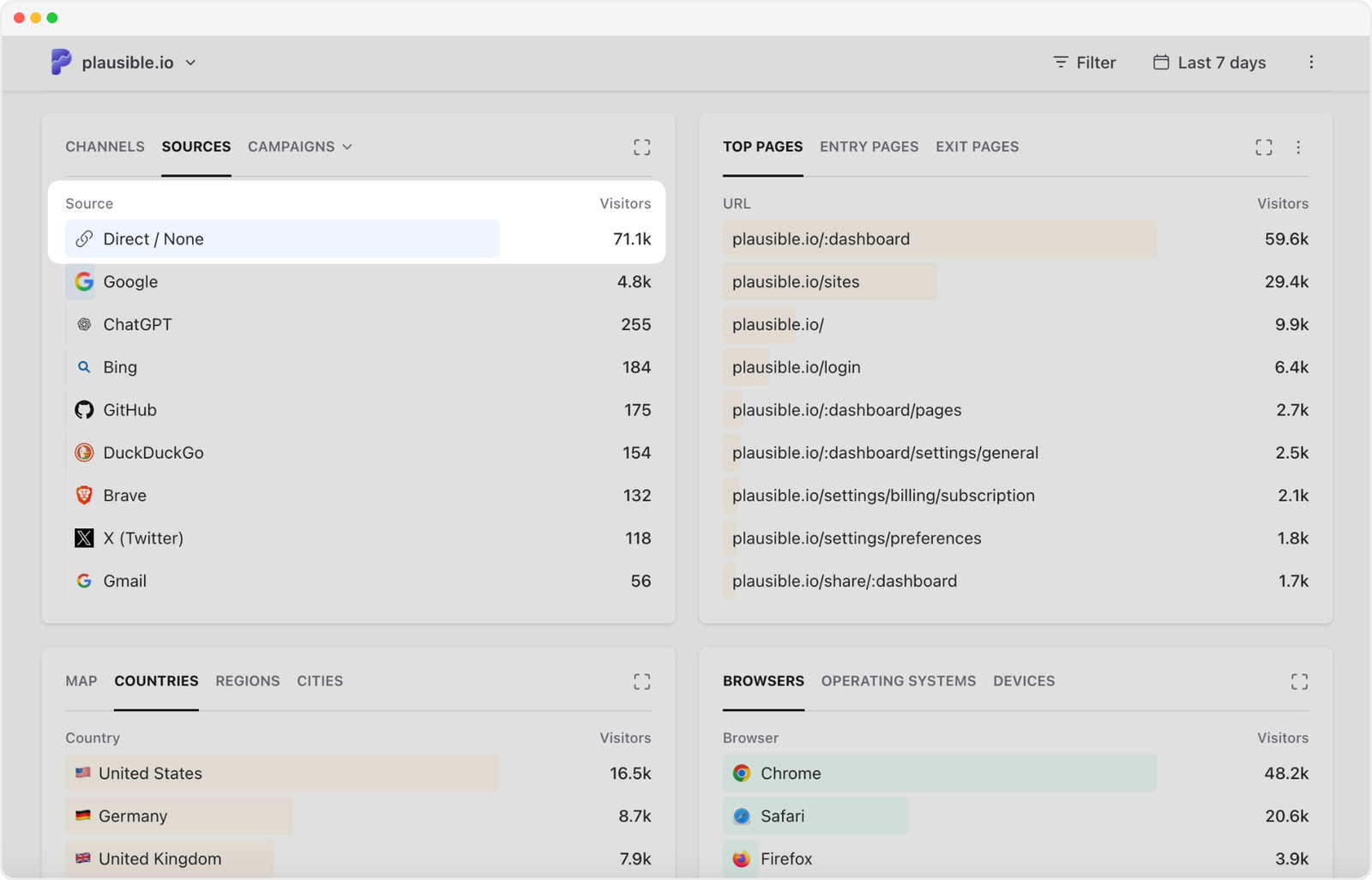This screenshot has height=880, width=1372.
Task: Open the top-right vertical dots menu
Action: [1311, 63]
